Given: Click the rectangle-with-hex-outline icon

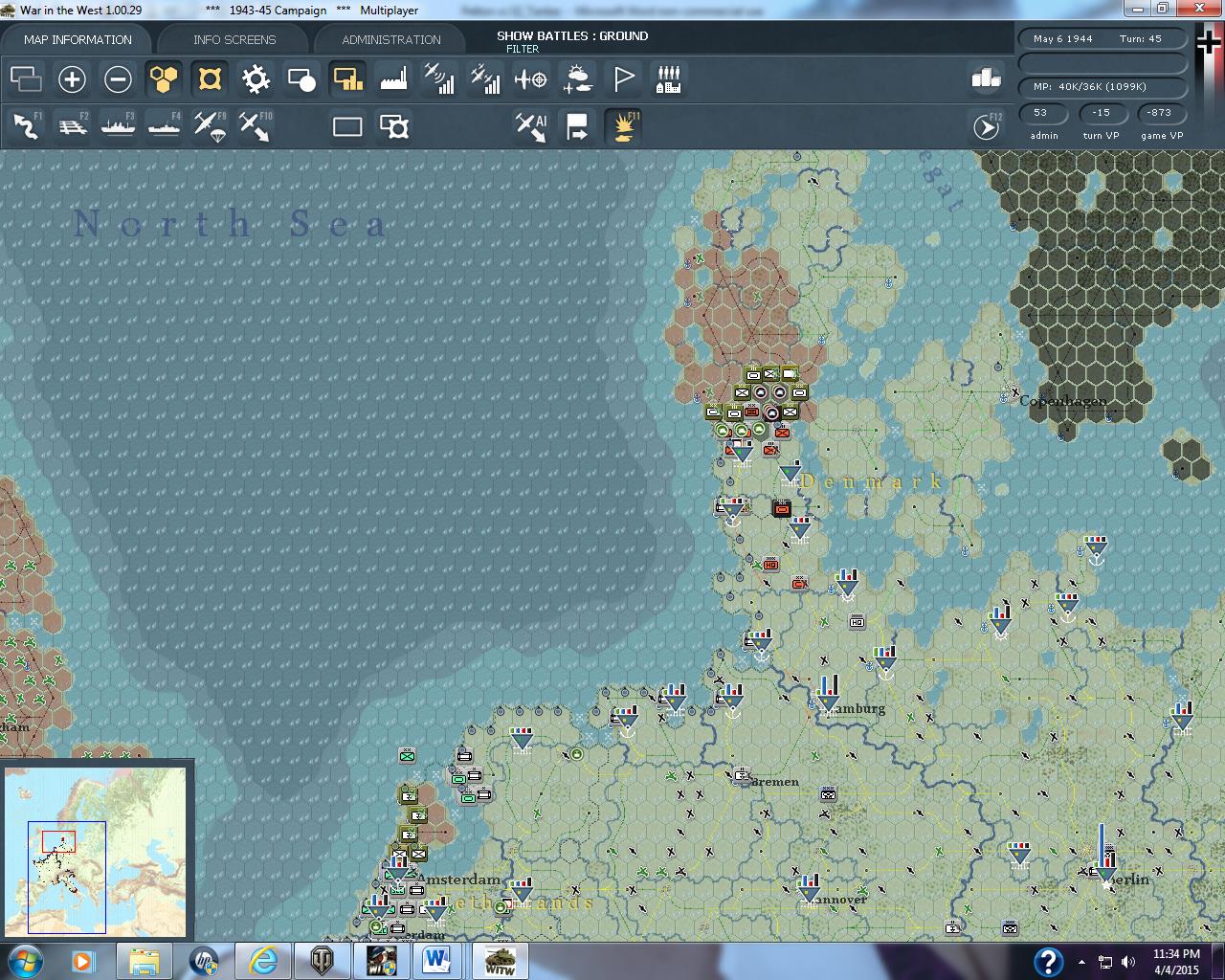Looking at the screenshot, I should tap(393, 126).
